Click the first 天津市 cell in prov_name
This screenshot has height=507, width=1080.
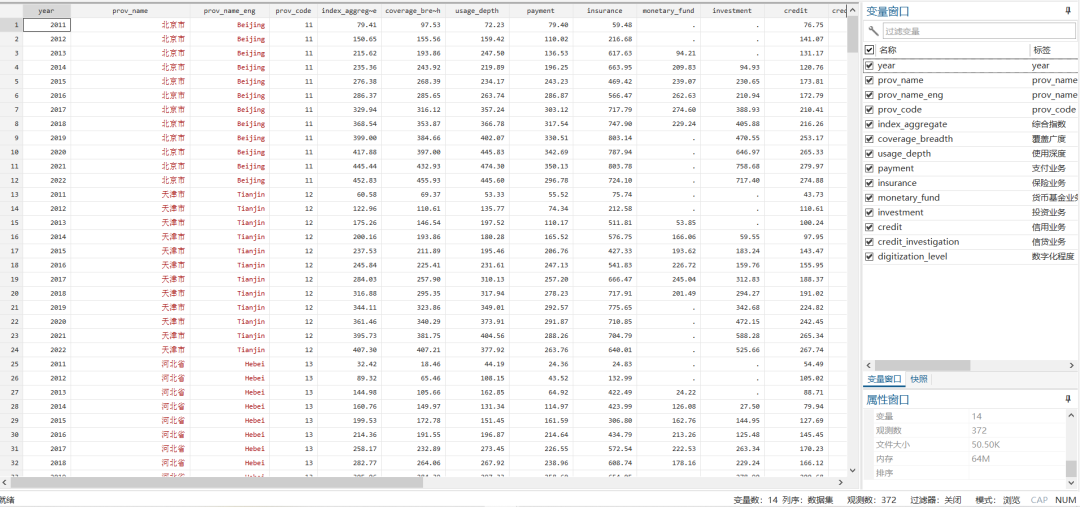130,194
